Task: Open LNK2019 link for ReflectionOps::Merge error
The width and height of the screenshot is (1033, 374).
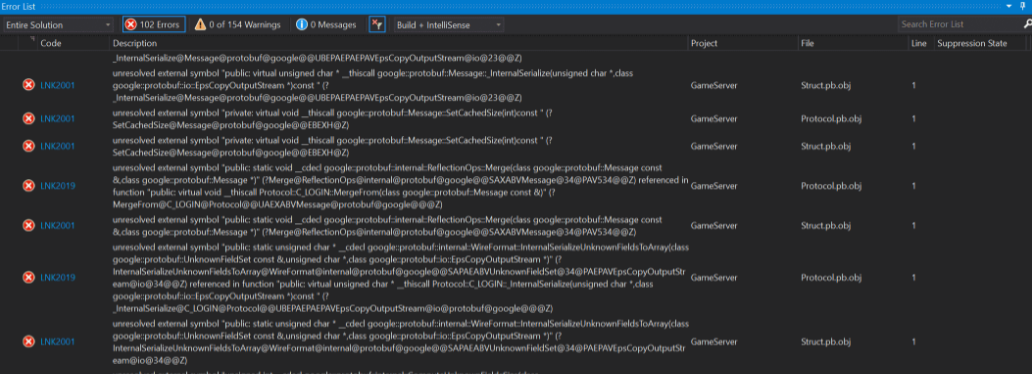Action: (58, 186)
